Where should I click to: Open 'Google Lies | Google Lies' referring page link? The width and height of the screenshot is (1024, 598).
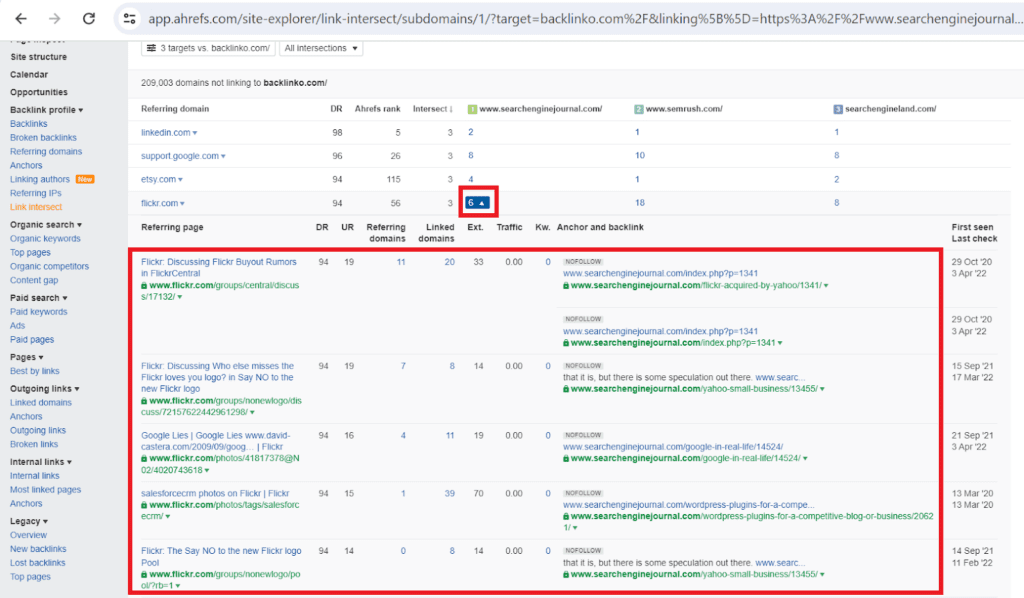tap(216, 441)
